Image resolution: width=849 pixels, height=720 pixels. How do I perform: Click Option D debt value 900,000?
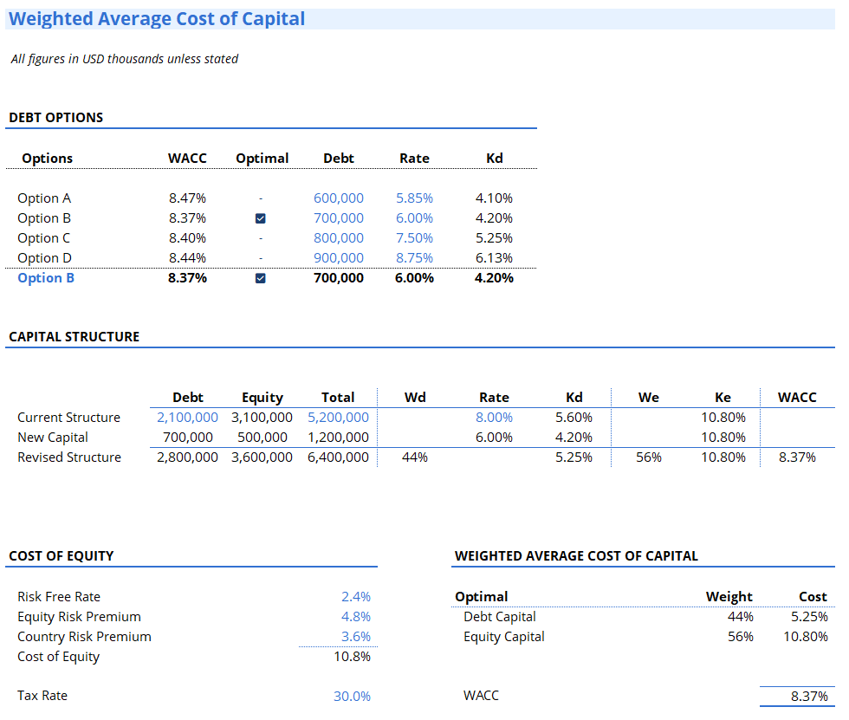coord(339,258)
